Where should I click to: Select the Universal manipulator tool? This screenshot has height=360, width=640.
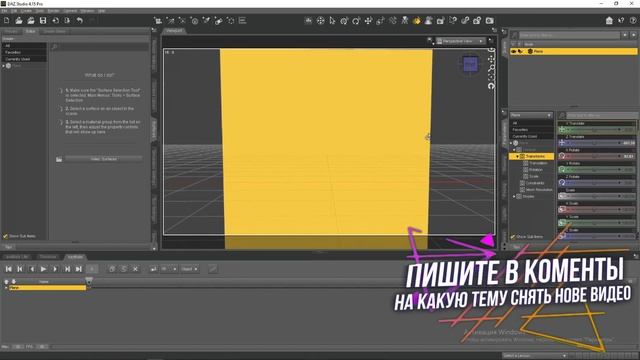[x=344, y=20]
